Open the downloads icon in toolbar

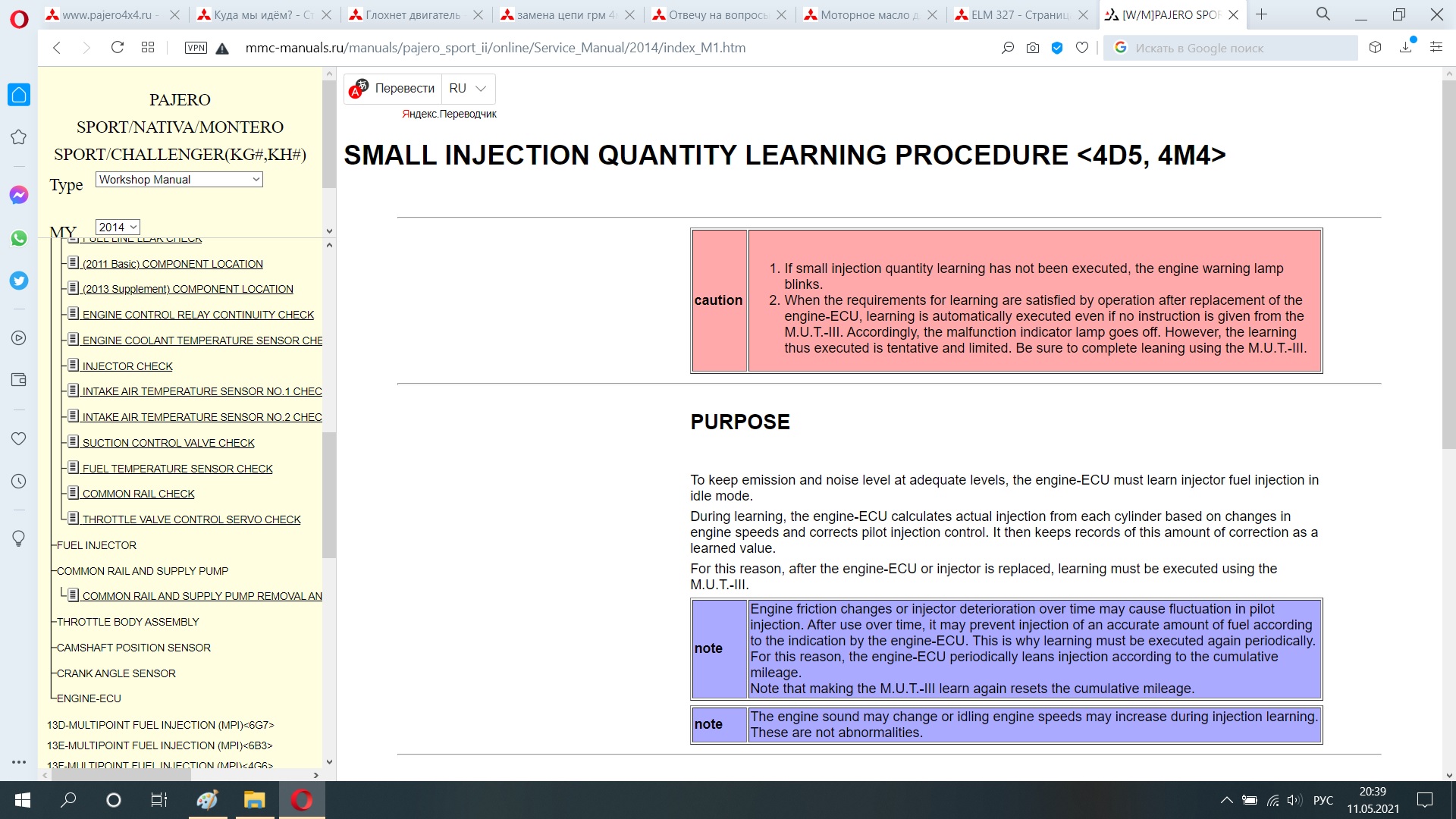[1405, 48]
